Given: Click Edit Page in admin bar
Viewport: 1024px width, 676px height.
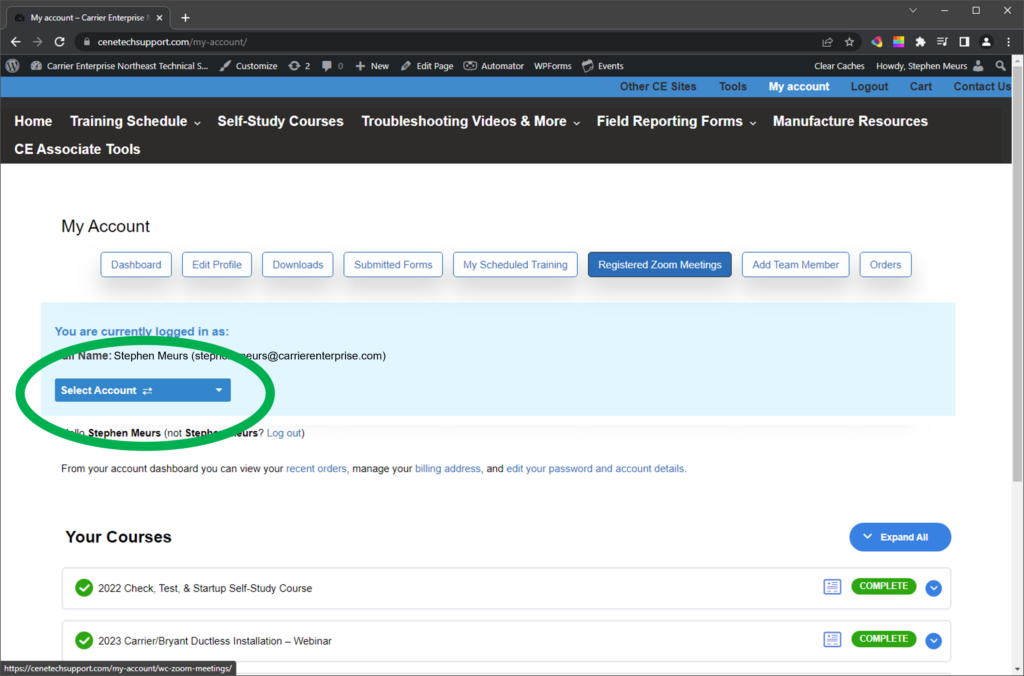Looking at the screenshot, I should 427,66.
